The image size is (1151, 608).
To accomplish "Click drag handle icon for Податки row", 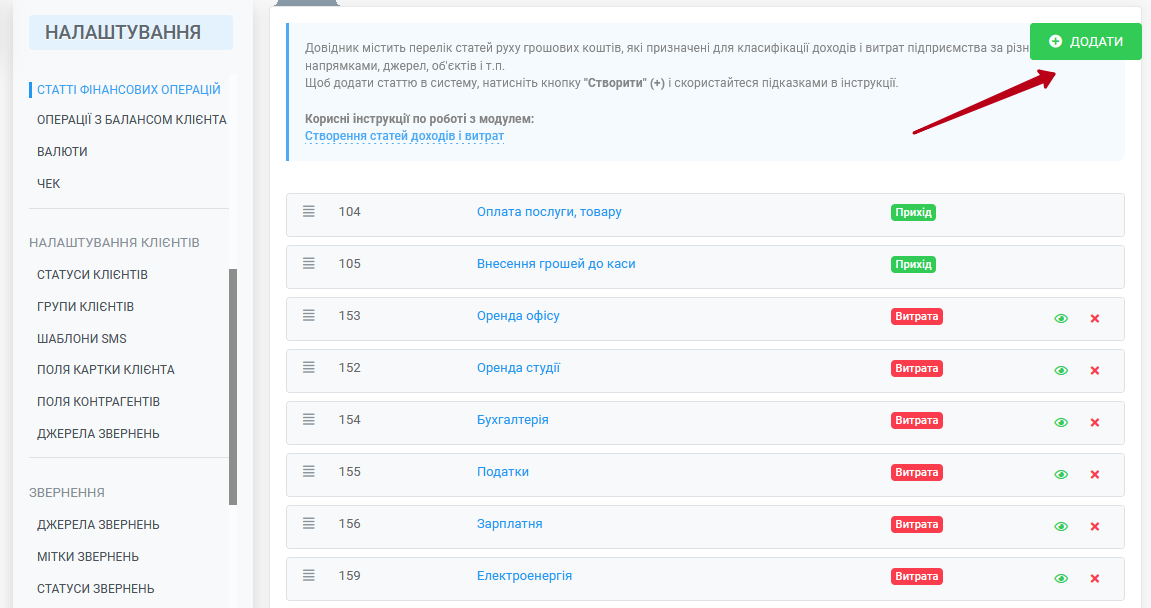I will [x=309, y=471].
